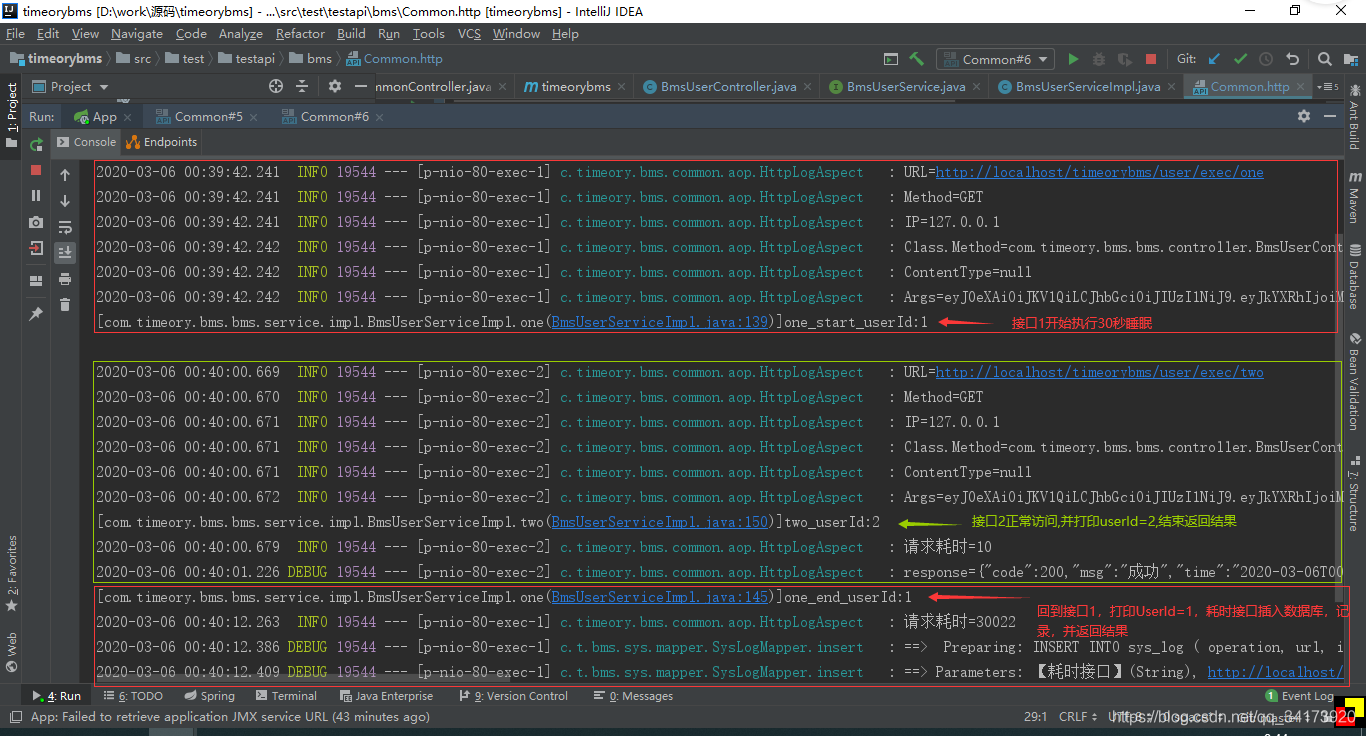
Task: Open the Refactor menu
Action: point(300,33)
